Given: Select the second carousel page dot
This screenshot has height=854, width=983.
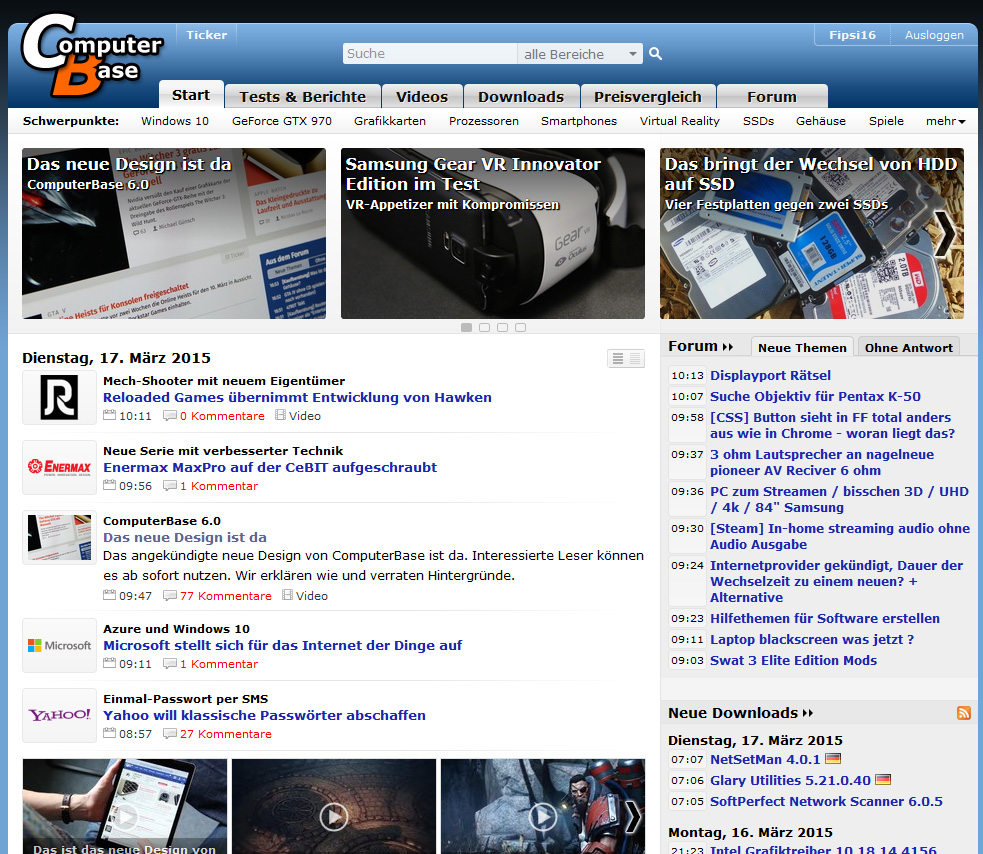Looking at the screenshot, I should (485, 327).
